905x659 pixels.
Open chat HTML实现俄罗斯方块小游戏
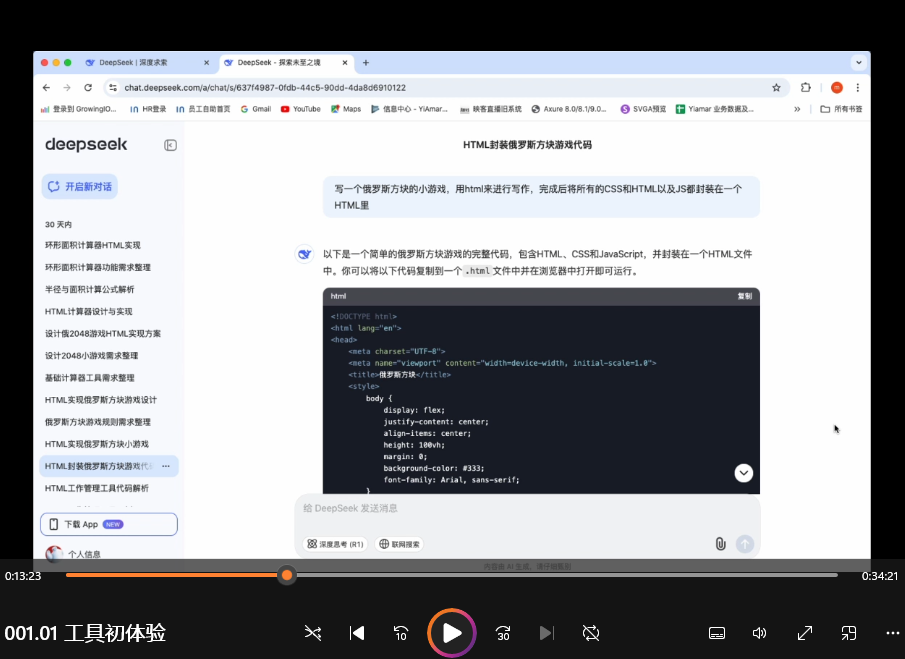click(x=97, y=444)
